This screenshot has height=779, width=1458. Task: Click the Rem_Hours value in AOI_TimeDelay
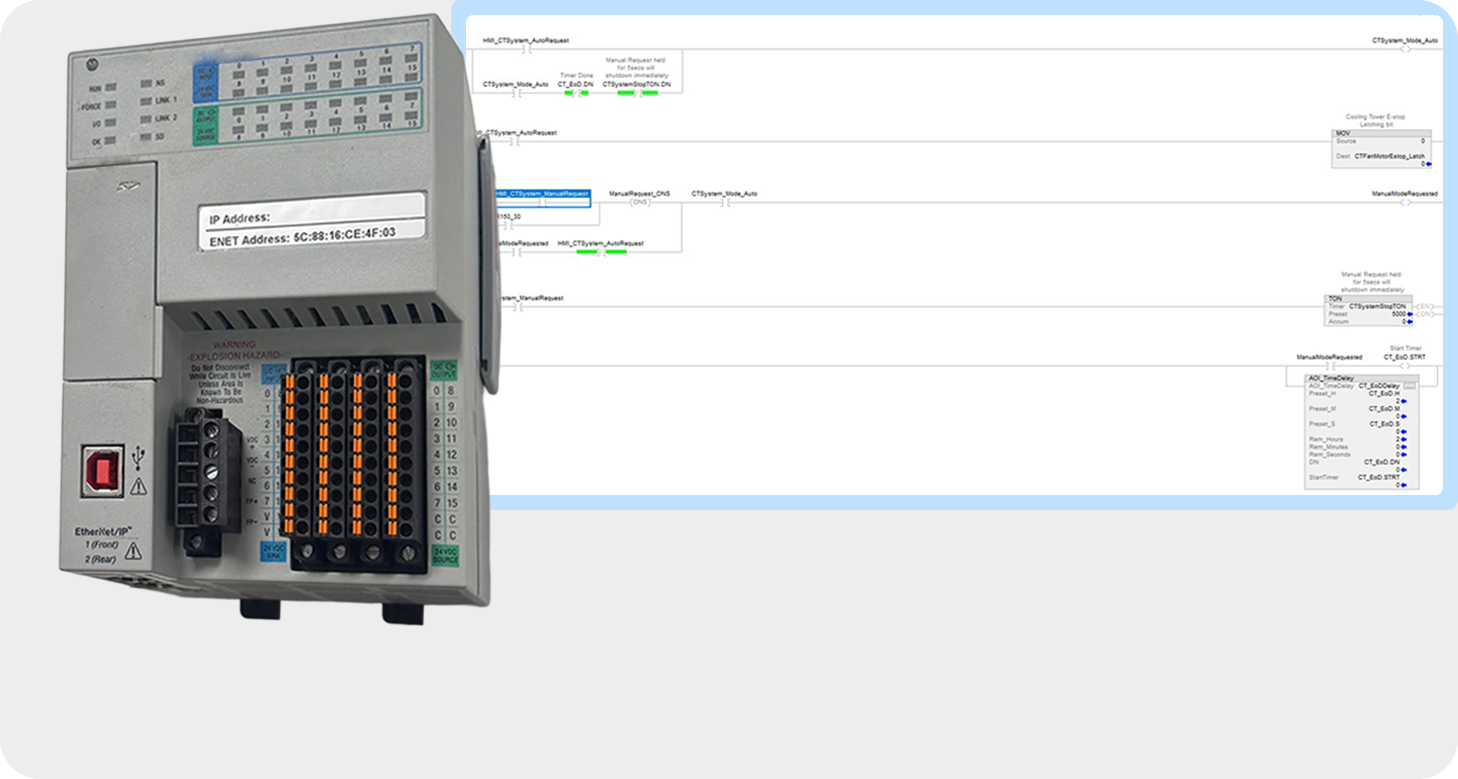click(1397, 439)
